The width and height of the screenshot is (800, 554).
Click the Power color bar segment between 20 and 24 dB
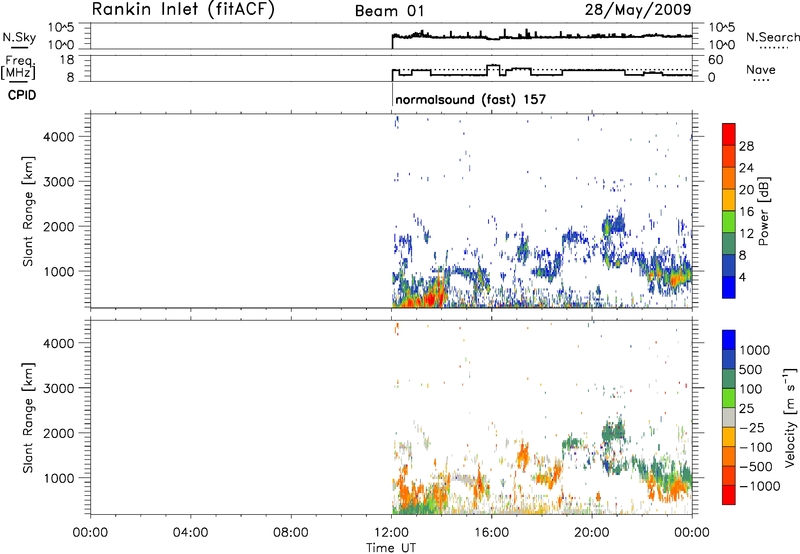click(x=729, y=178)
